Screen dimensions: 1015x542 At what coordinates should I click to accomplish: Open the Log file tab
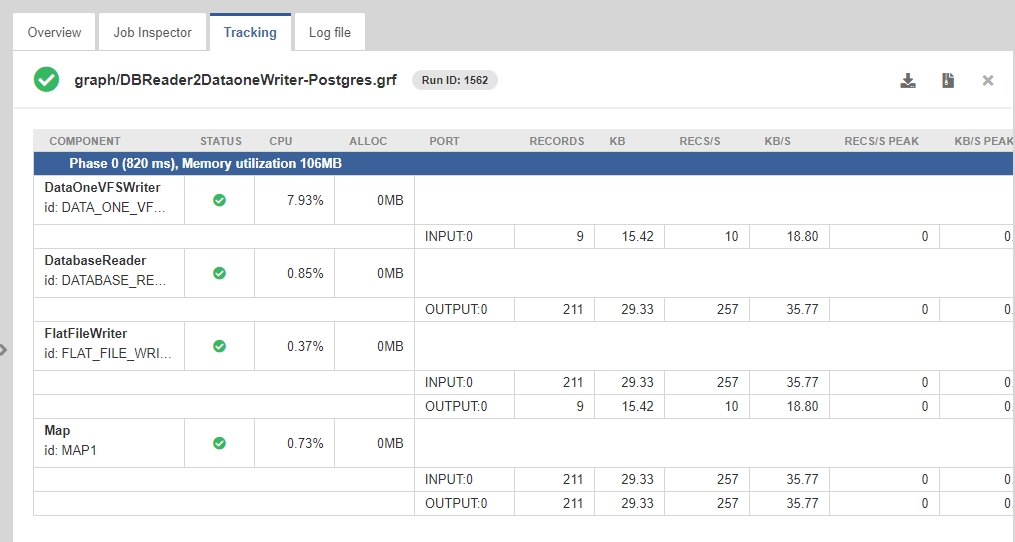[329, 32]
